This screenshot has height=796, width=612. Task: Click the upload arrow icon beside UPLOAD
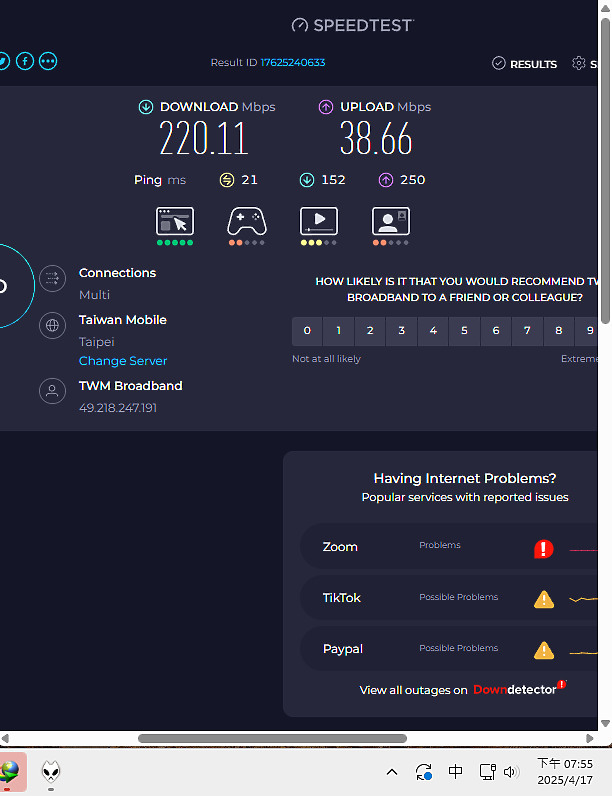pos(326,107)
